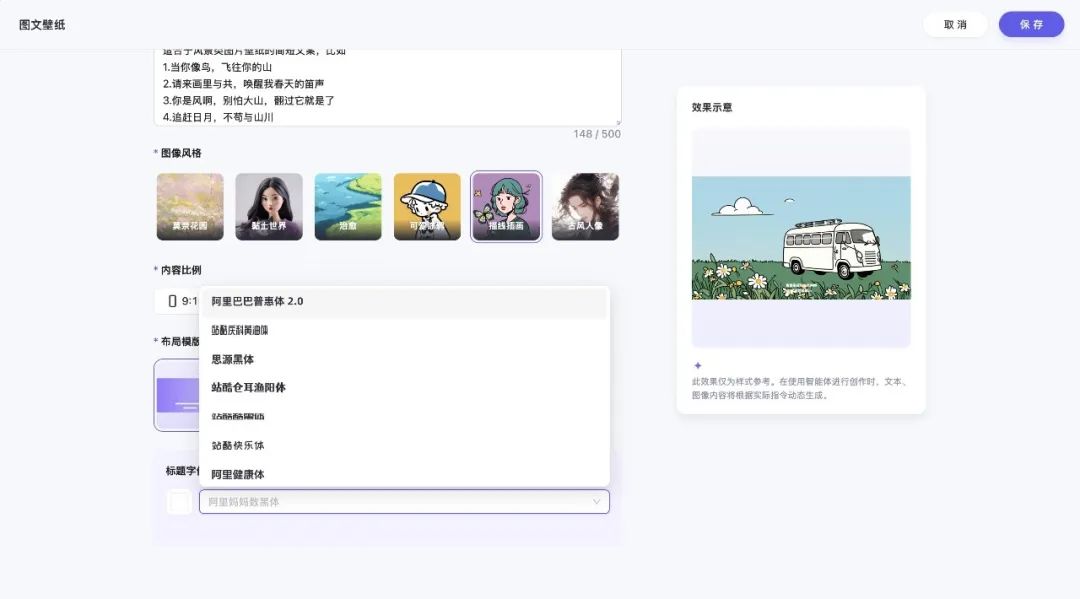Choose the 古风人像 portrait style
Screen dimensions: 1080x599
click(584, 206)
